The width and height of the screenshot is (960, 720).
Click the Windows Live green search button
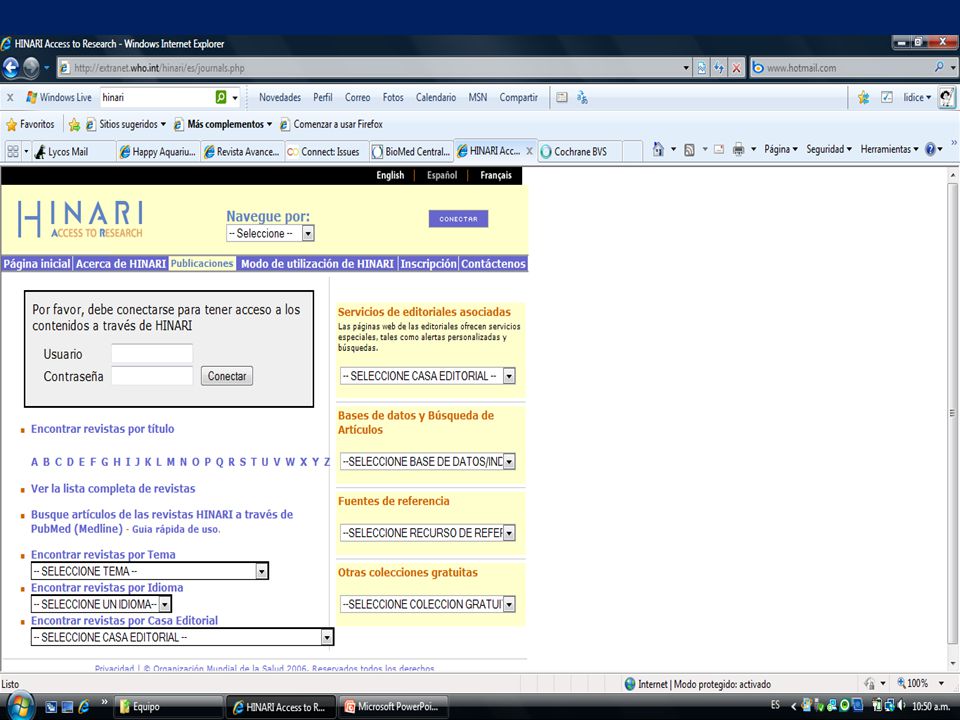(221, 97)
